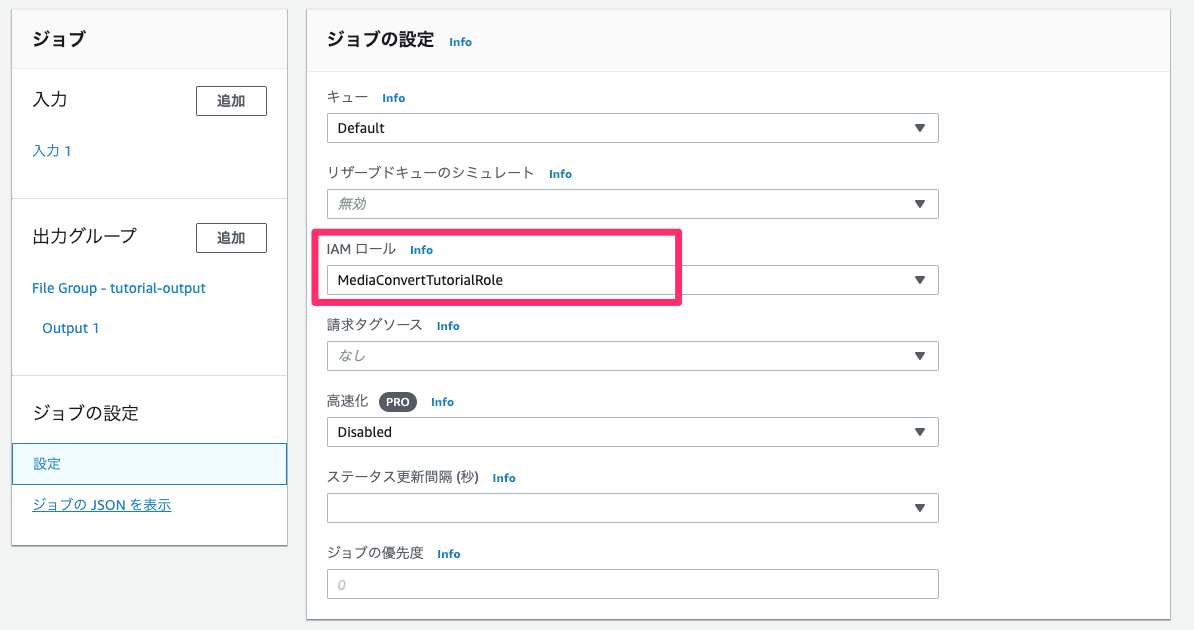Click the 入力 heading in the left panel
Screen dimensions: 1194x630
[49, 99]
